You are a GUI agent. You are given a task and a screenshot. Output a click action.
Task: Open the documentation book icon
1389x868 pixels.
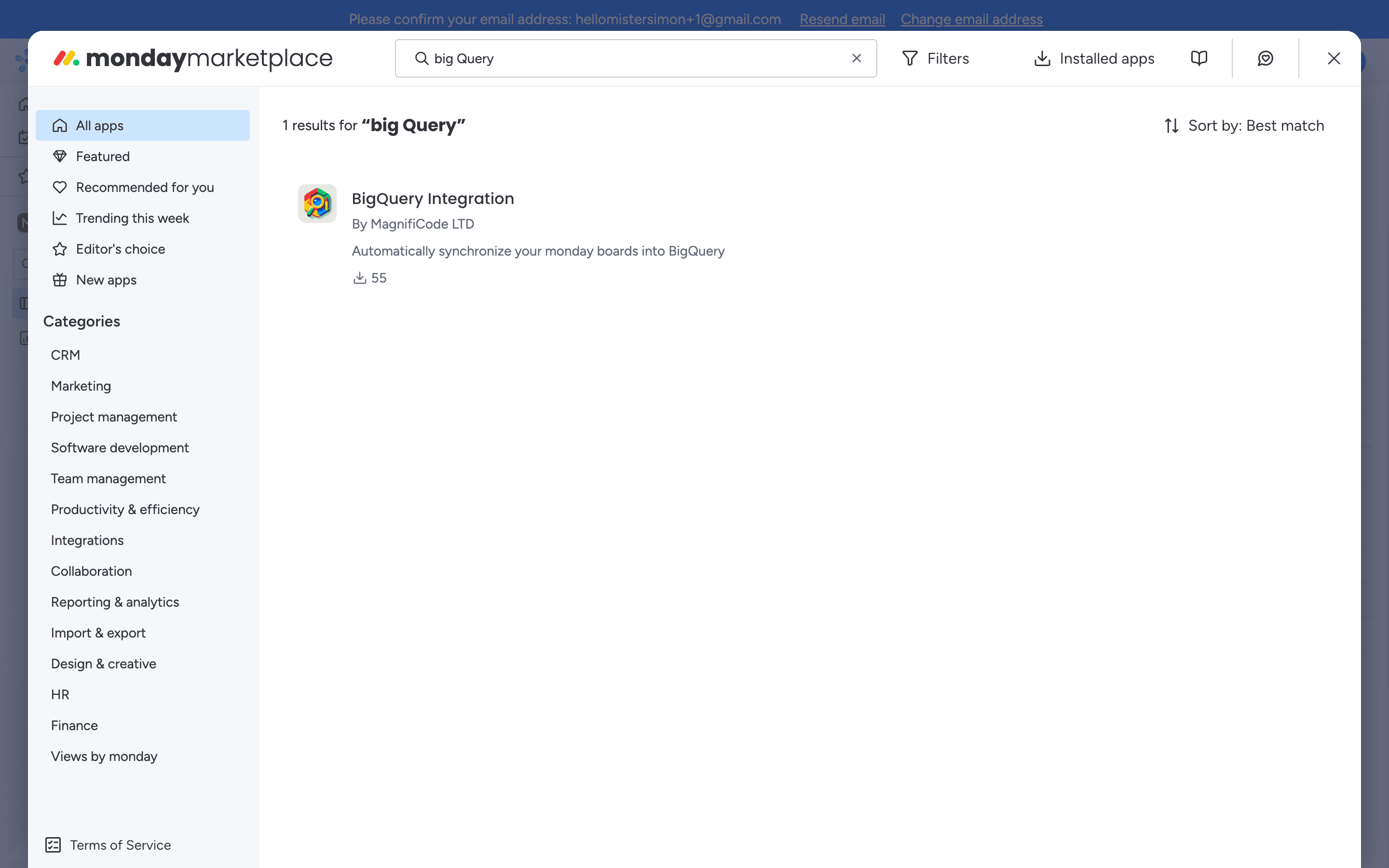click(x=1198, y=58)
